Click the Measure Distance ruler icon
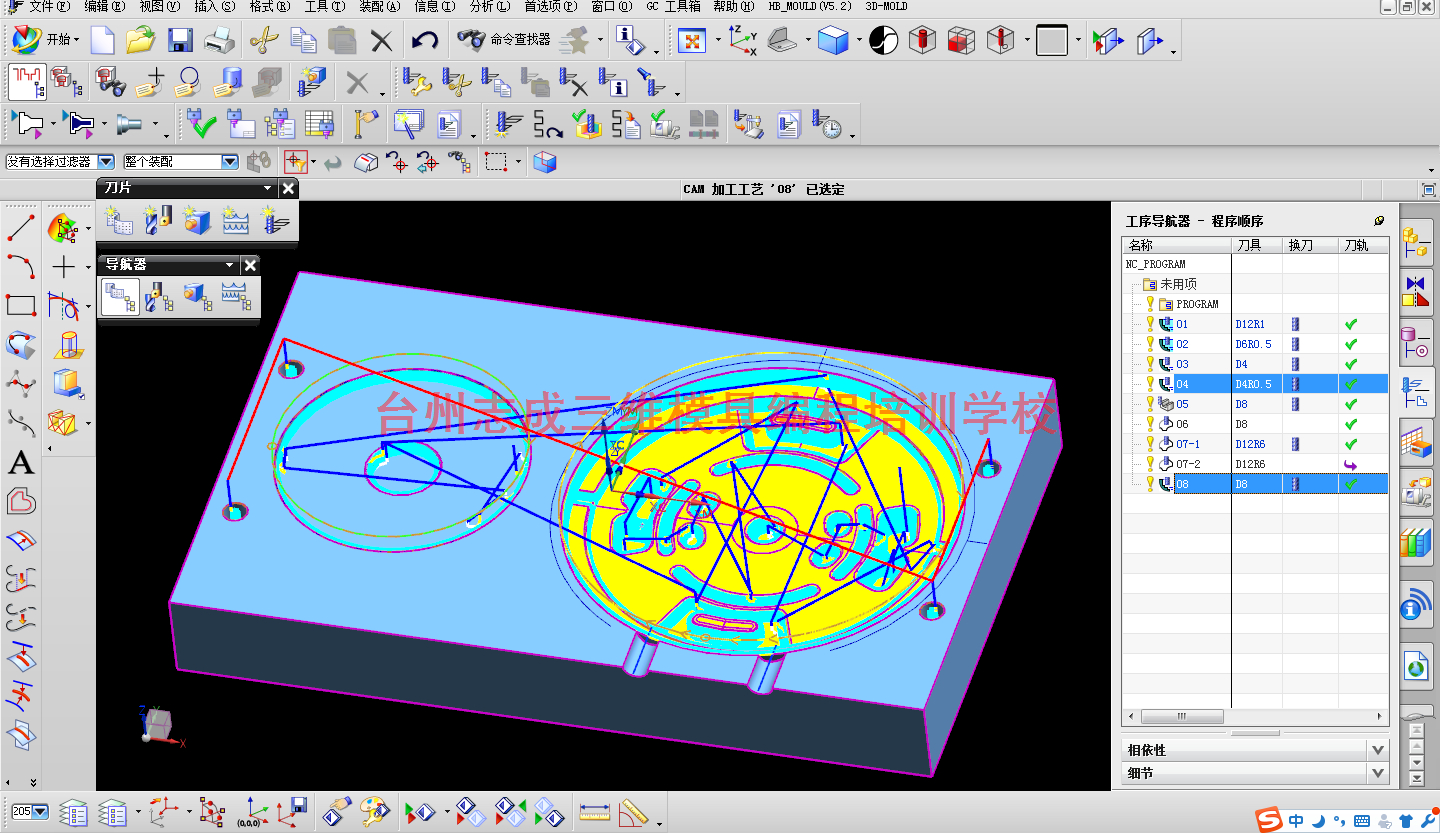Screen dimensions: 1440x833 [x=595, y=811]
